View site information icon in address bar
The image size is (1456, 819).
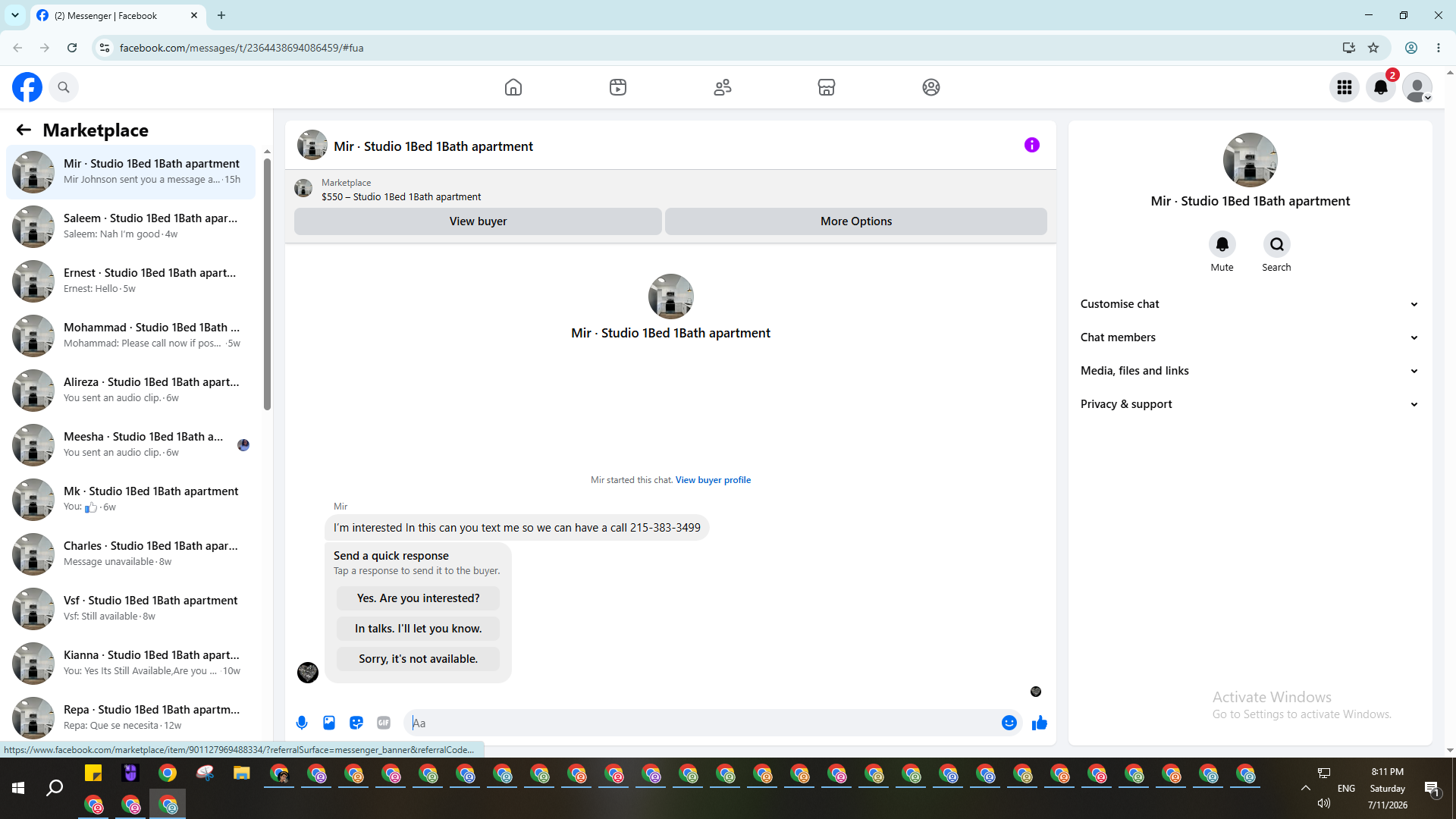coord(105,48)
